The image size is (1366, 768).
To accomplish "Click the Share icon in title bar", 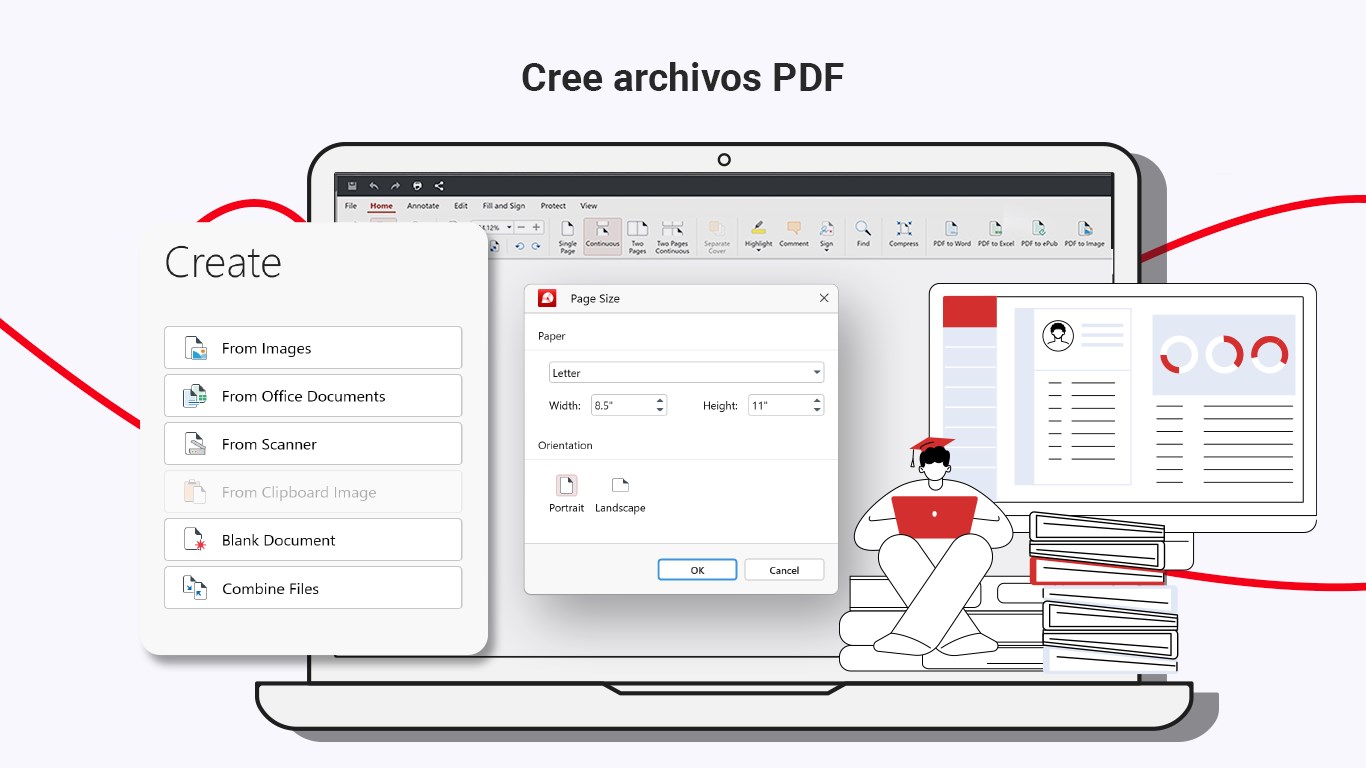I will (x=439, y=186).
